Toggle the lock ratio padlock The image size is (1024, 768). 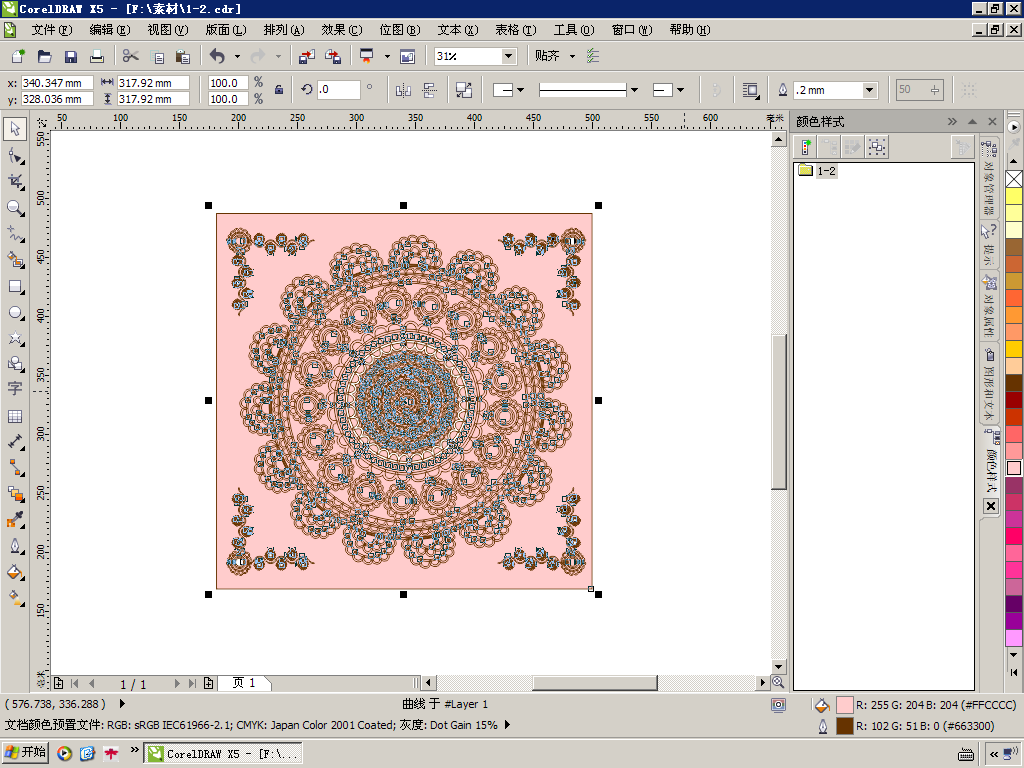pyautogui.click(x=279, y=90)
